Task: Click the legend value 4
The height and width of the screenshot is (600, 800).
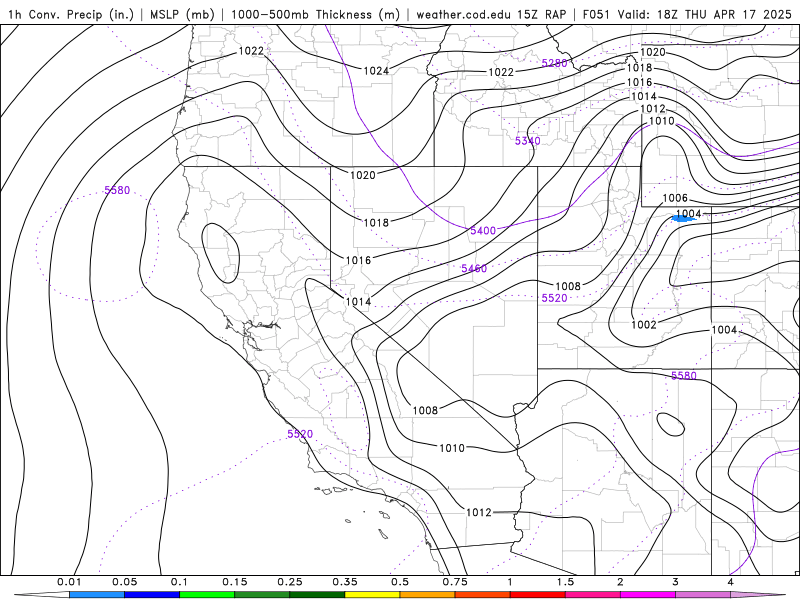Action: pos(730,582)
